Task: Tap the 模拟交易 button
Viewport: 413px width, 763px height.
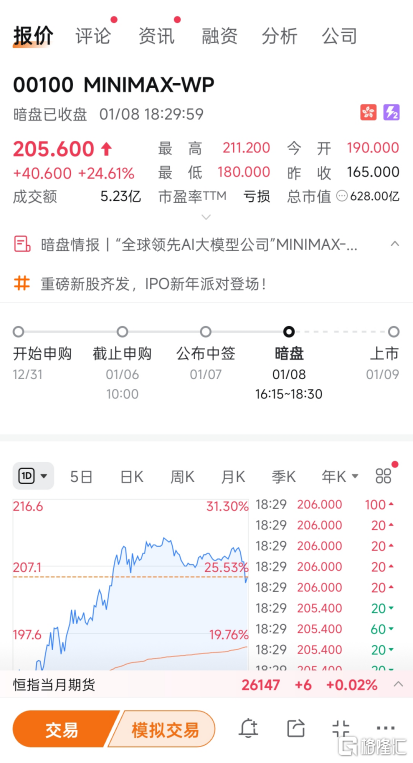Action: click(163, 729)
